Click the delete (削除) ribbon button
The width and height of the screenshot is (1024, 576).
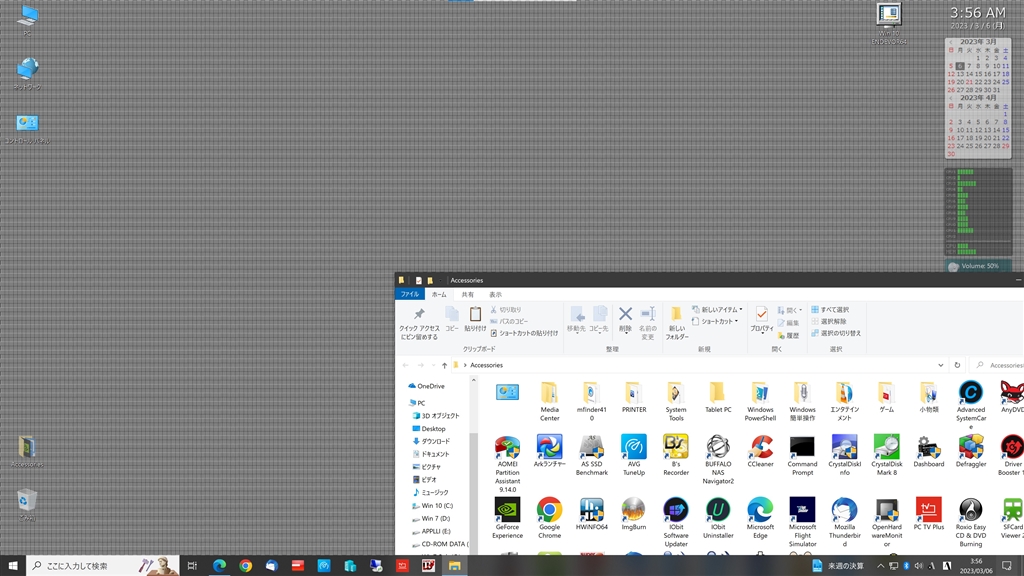tap(625, 320)
